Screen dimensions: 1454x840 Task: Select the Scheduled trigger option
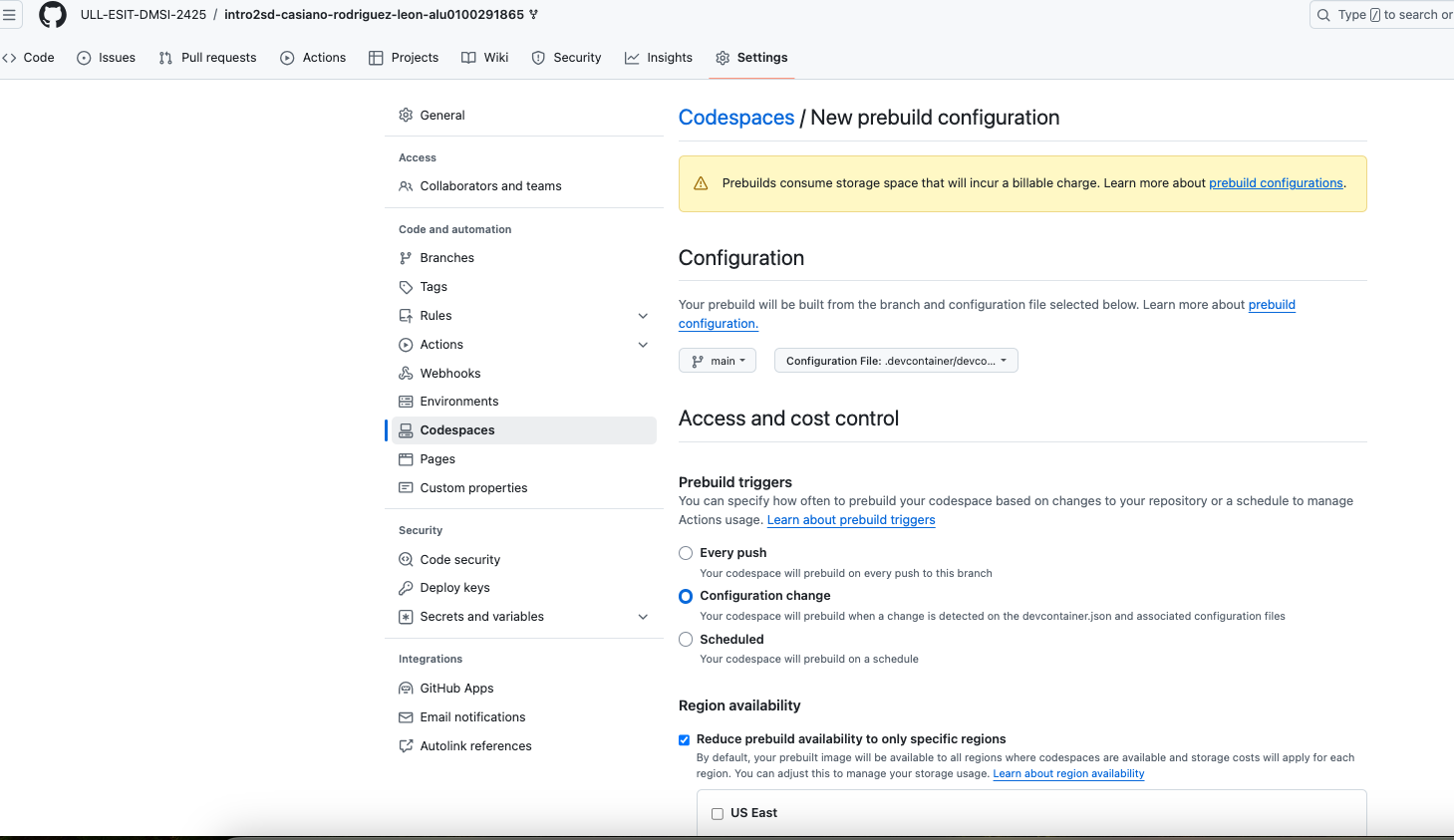686,640
